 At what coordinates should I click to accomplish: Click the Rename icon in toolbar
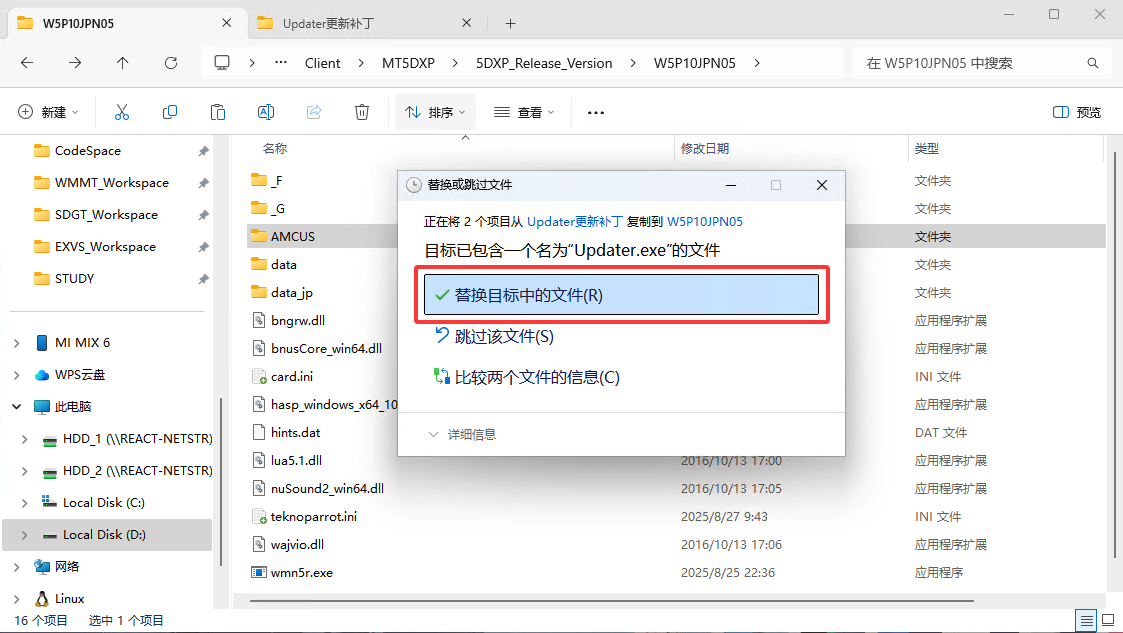click(266, 112)
